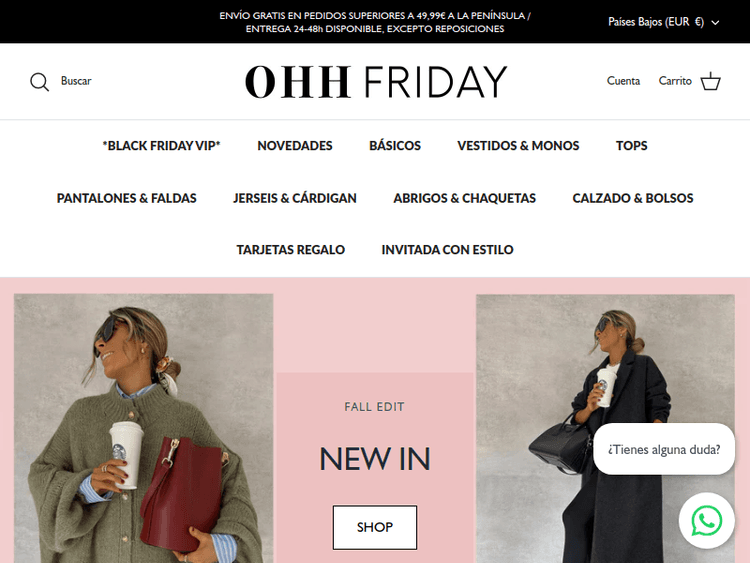Viewport: 750px width, 563px height.
Task: Click the SHOP button under NEW IN
Action: pos(375,527)
